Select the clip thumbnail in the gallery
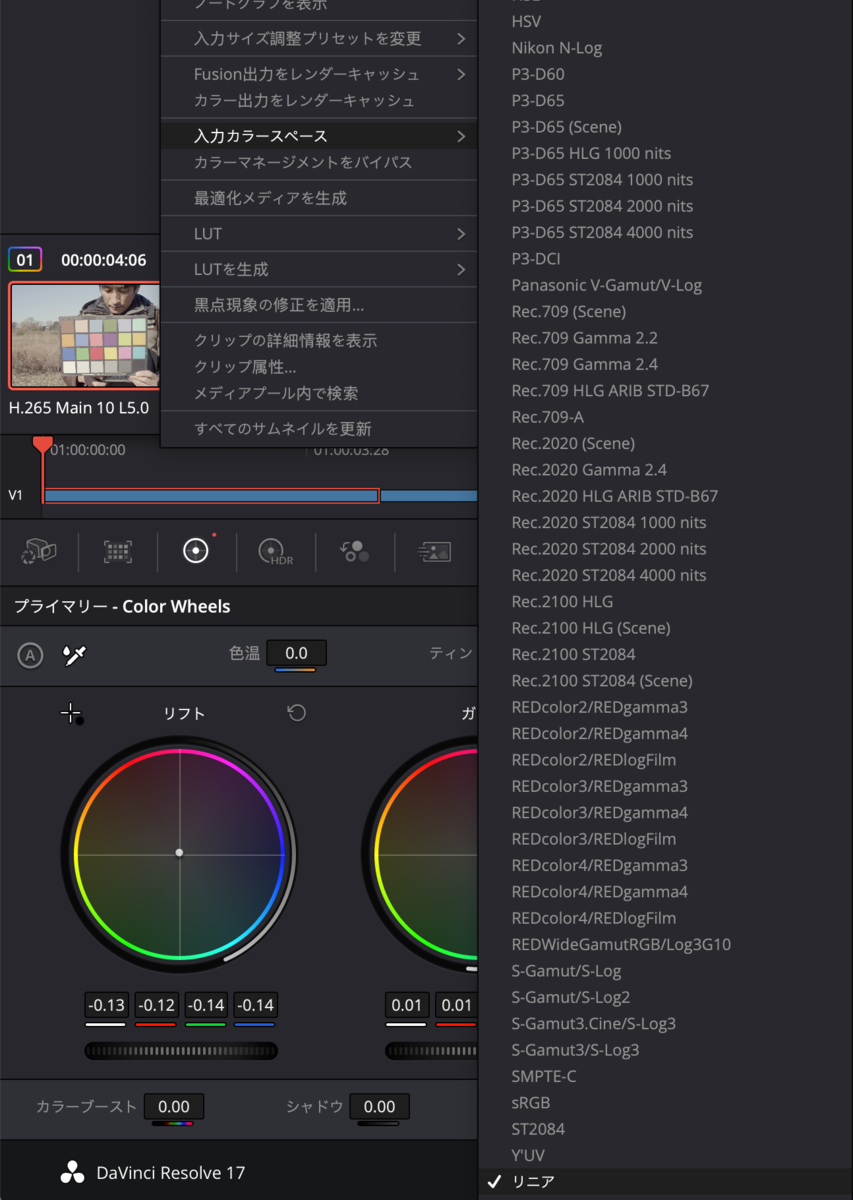 pos(84,335)
